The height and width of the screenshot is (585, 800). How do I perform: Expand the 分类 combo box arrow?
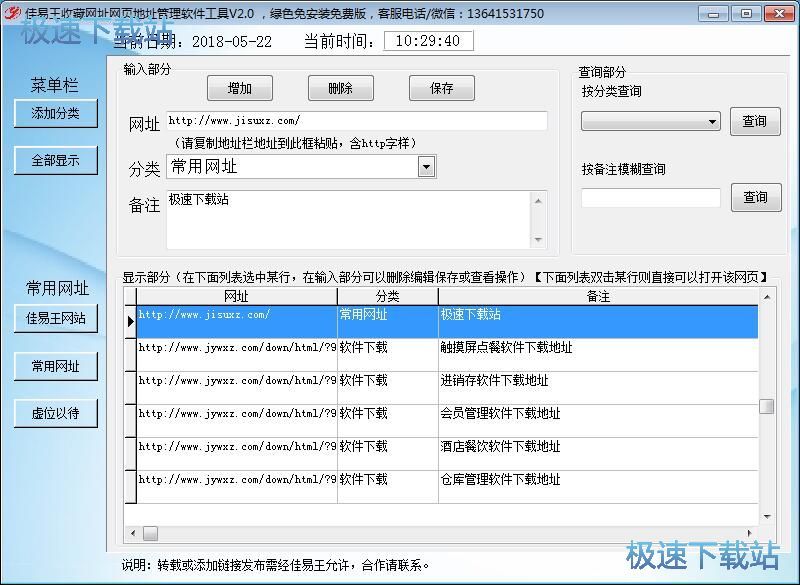[427, 167]
